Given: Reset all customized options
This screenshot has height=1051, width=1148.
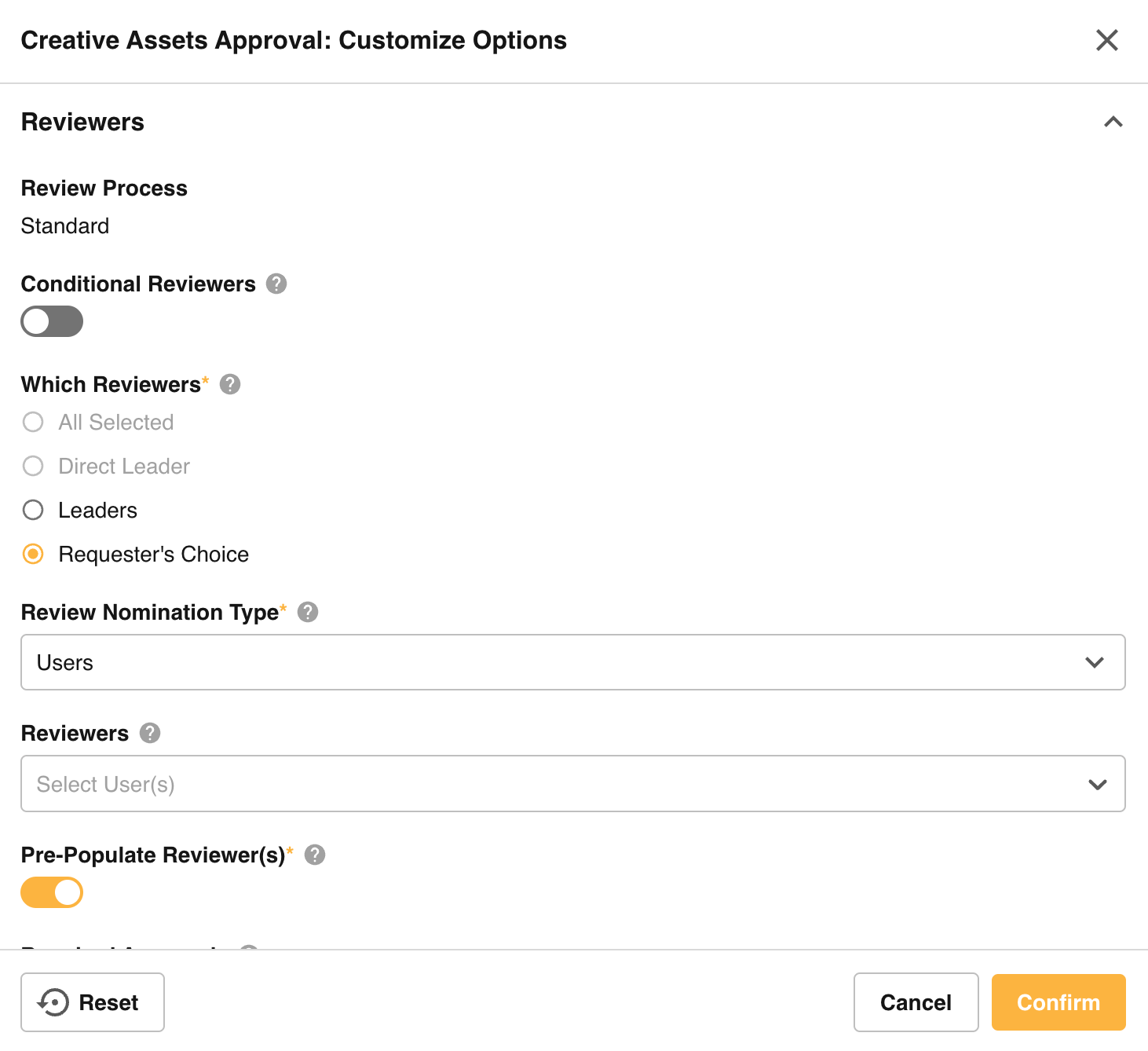Looking at the screenshot, I should click(x=92, y=1002).
